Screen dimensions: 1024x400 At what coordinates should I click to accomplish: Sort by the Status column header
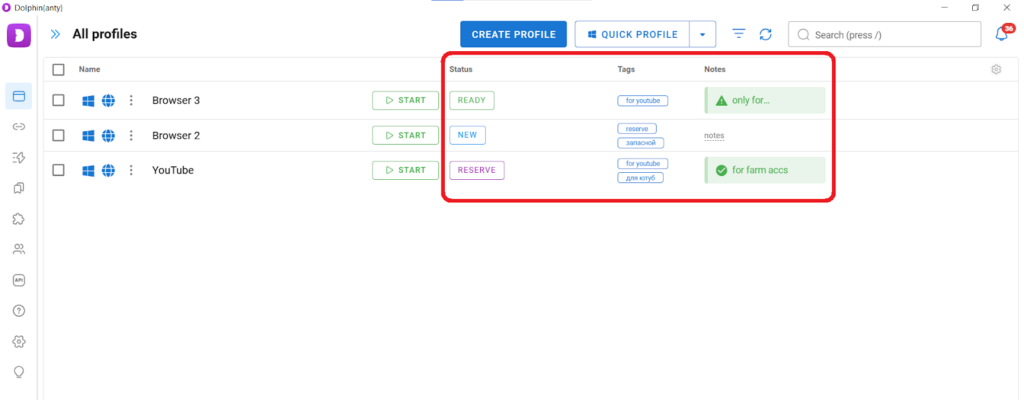point(461,70)
